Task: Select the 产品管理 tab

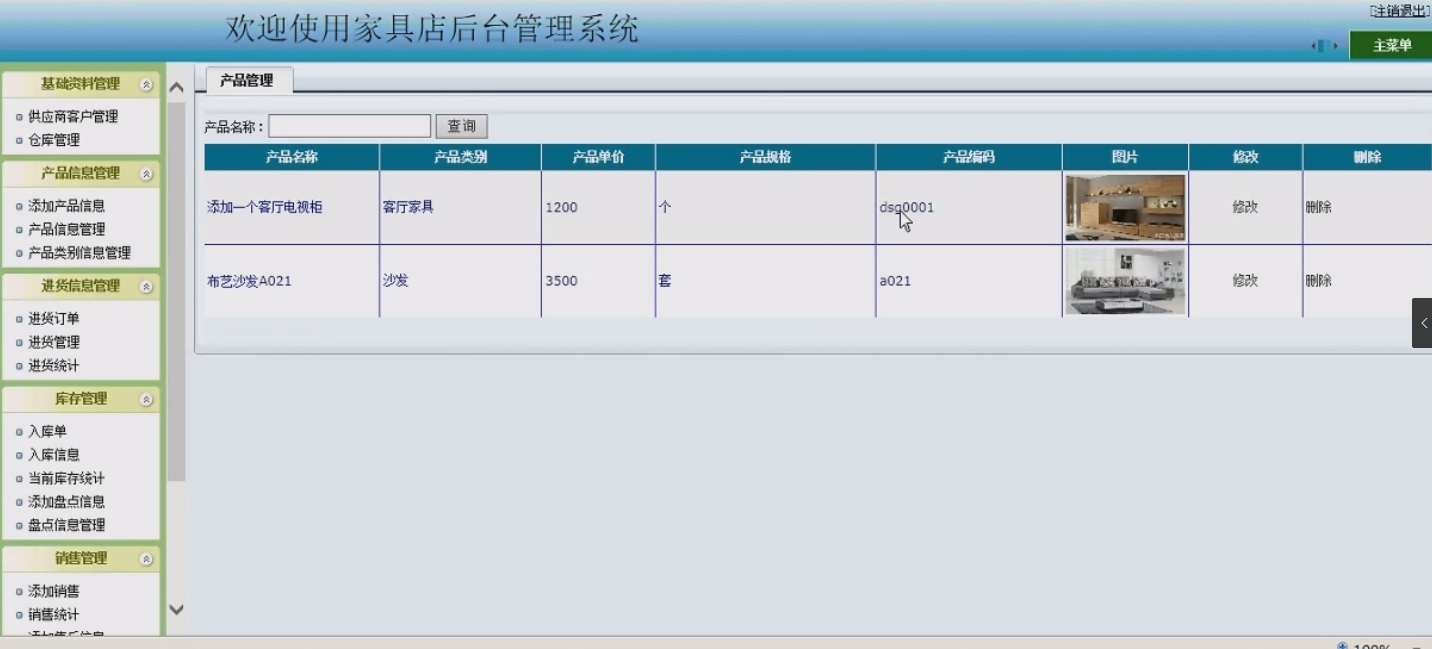Action: tap(247, 80)
